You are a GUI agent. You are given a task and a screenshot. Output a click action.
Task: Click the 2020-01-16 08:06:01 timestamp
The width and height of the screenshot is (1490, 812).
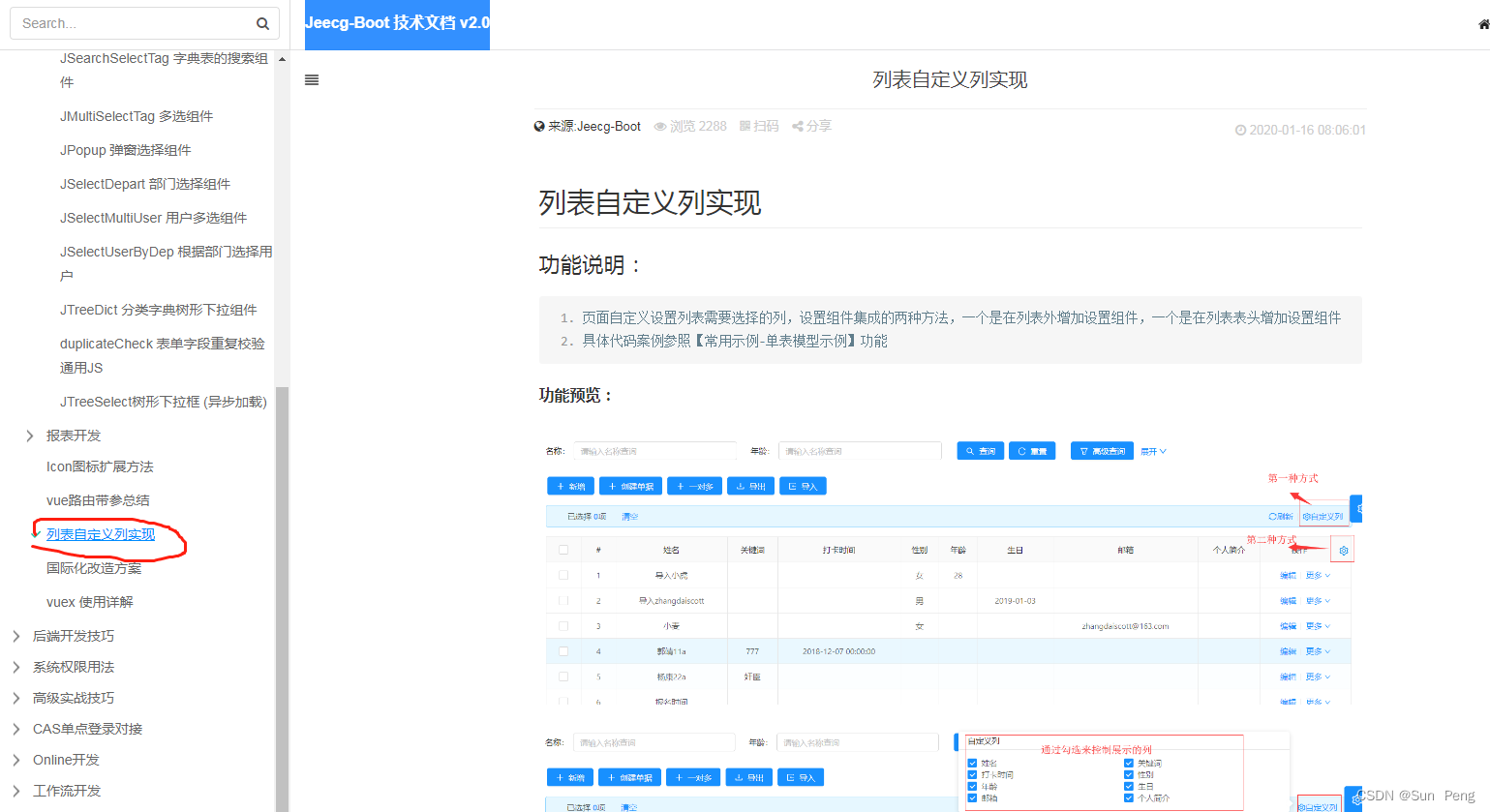click(1307, 130)
